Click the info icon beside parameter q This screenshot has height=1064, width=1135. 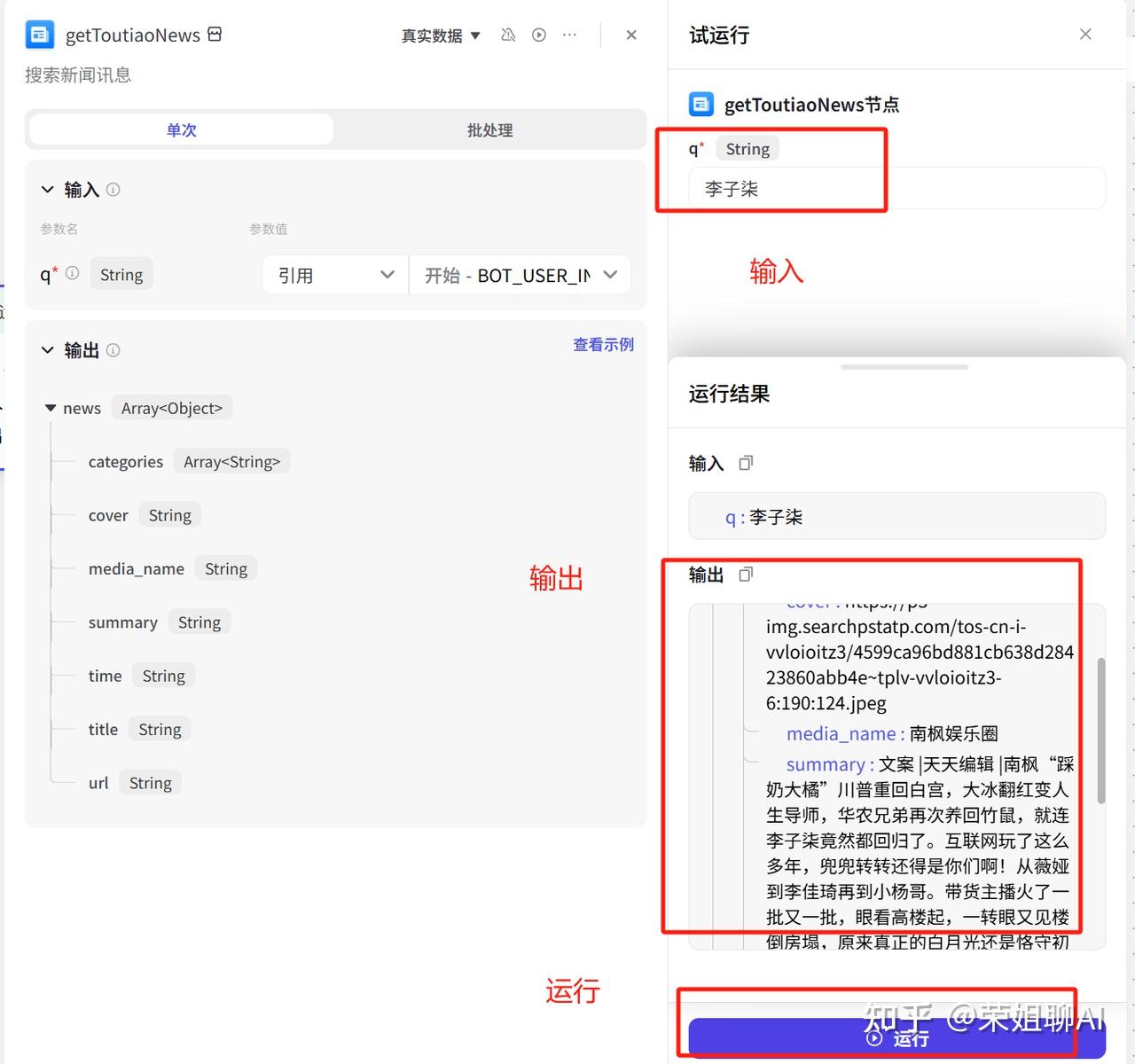coord(72,274)
